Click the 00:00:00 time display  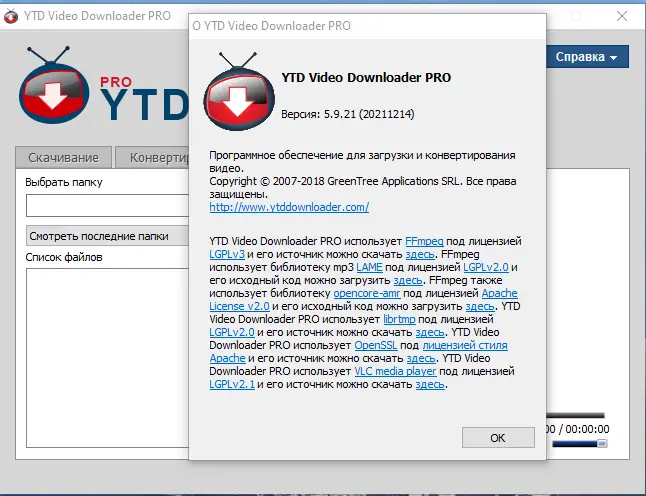(x=587, y=429)
